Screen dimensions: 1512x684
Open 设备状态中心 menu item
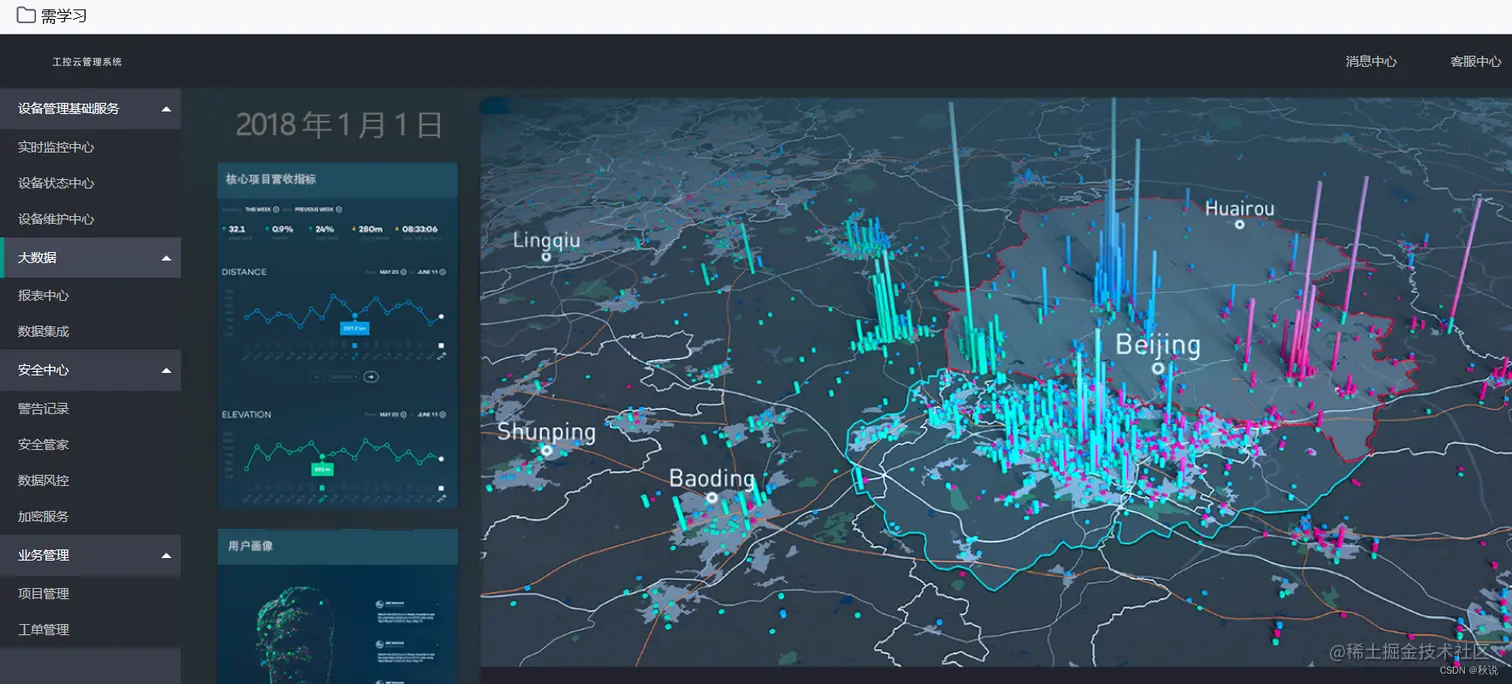[x=56, y=183]
